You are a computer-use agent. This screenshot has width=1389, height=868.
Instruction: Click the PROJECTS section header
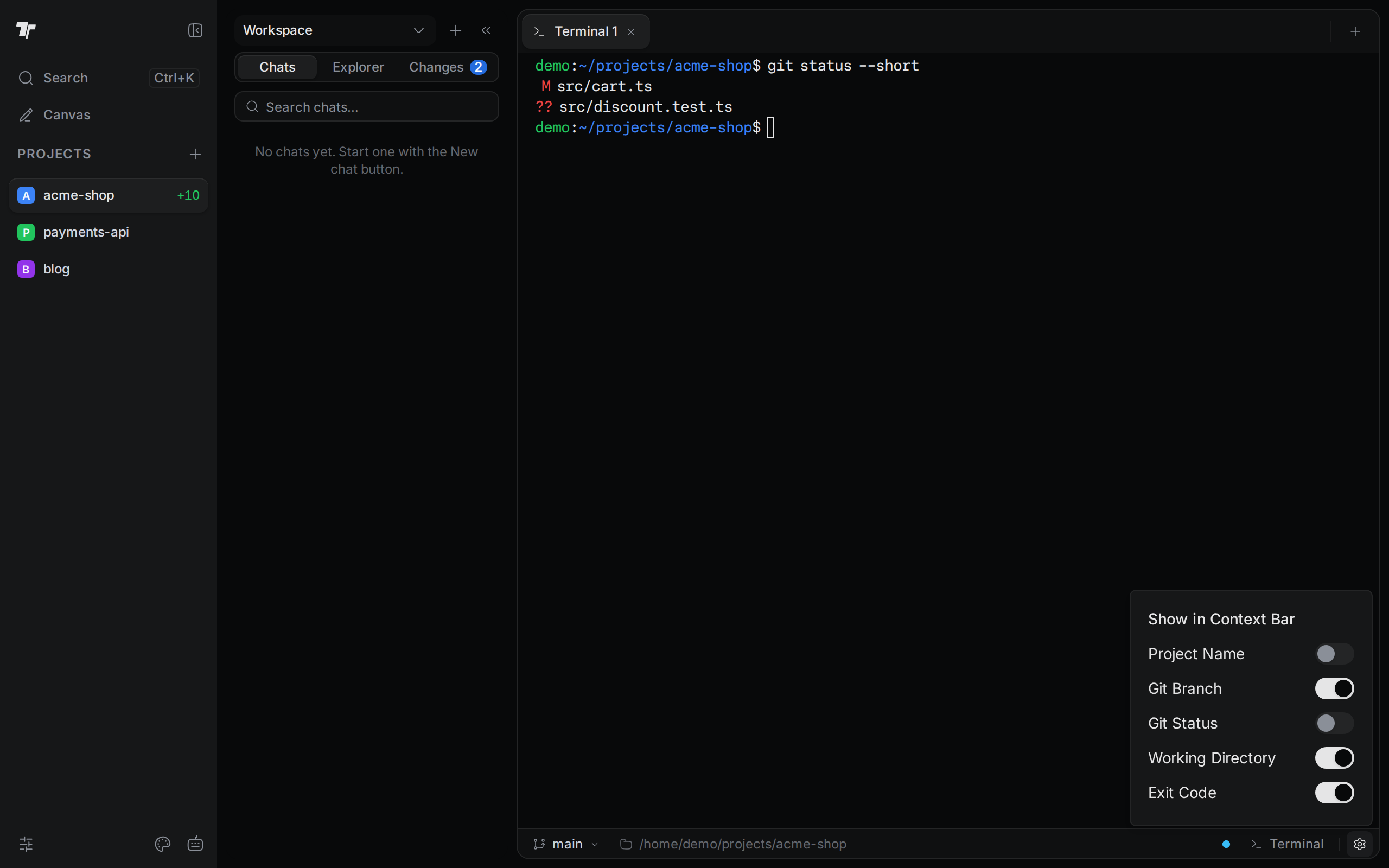pos(54,154)
